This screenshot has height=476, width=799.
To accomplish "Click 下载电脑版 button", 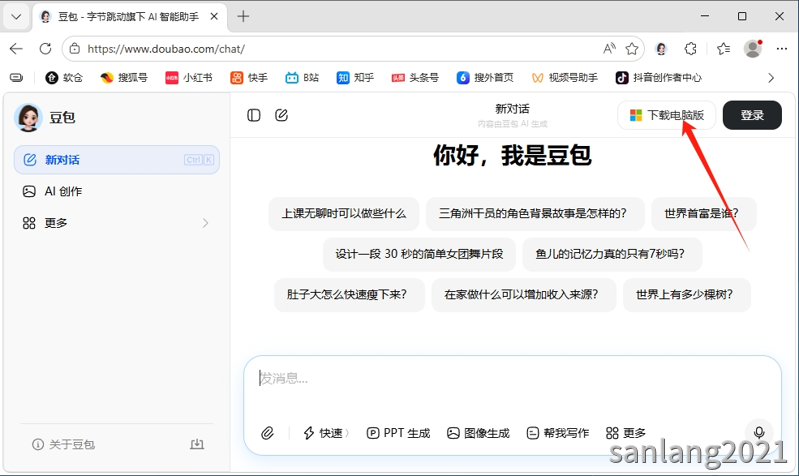I will (667, 115).
